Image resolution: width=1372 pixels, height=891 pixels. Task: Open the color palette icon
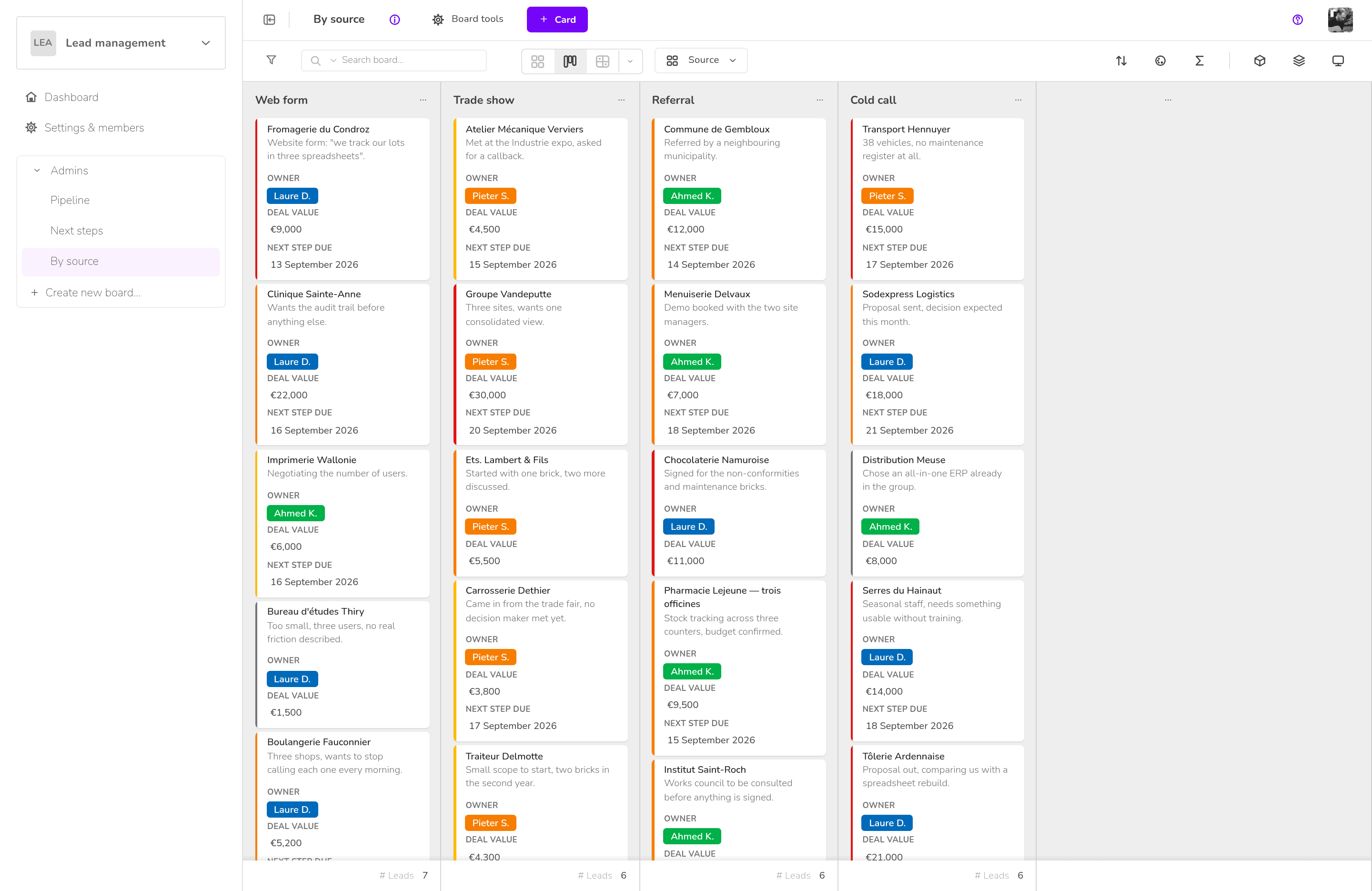pyautogui.click(x=1160, y=61)
